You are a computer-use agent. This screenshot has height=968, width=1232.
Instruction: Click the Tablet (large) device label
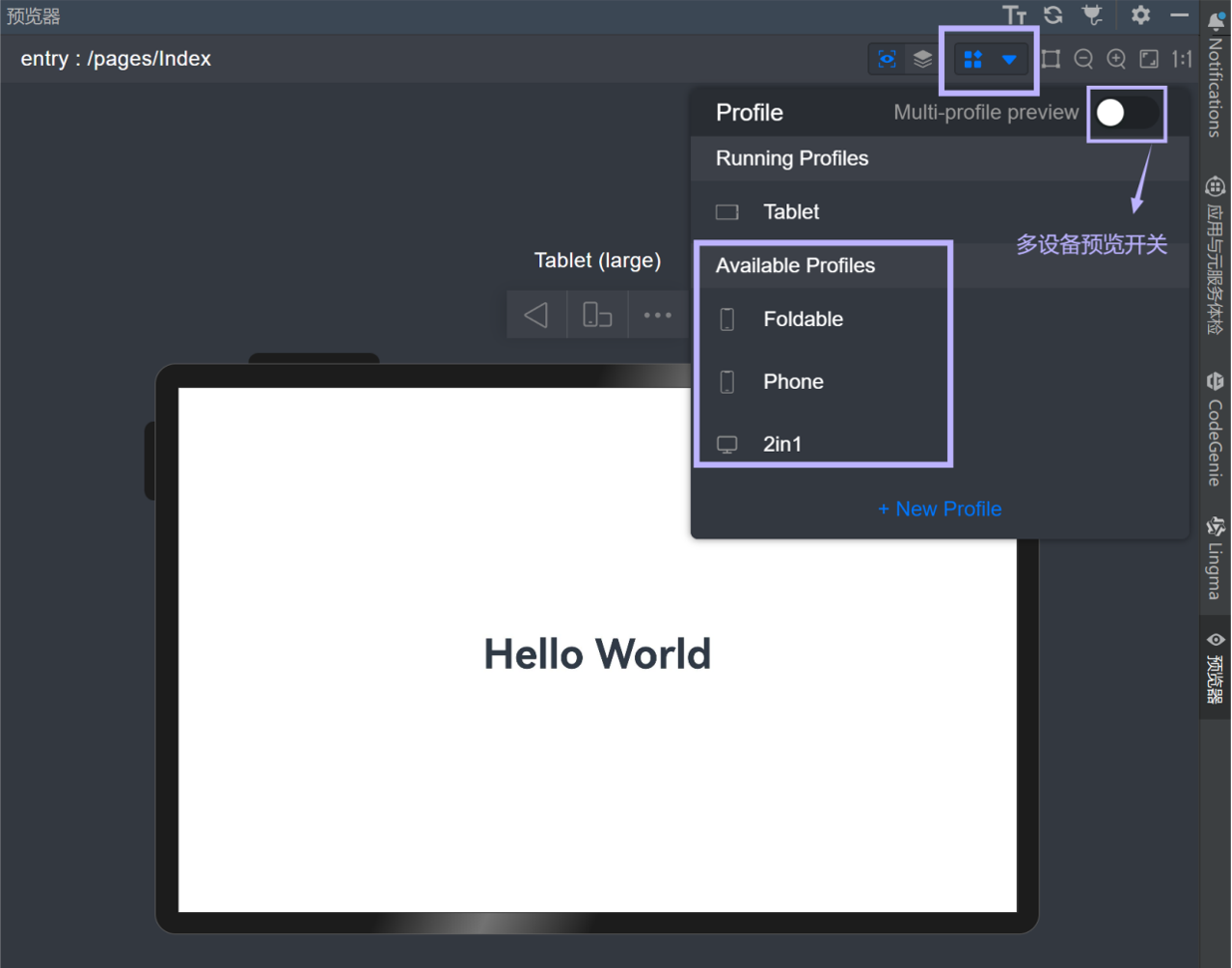pos(597,260)
